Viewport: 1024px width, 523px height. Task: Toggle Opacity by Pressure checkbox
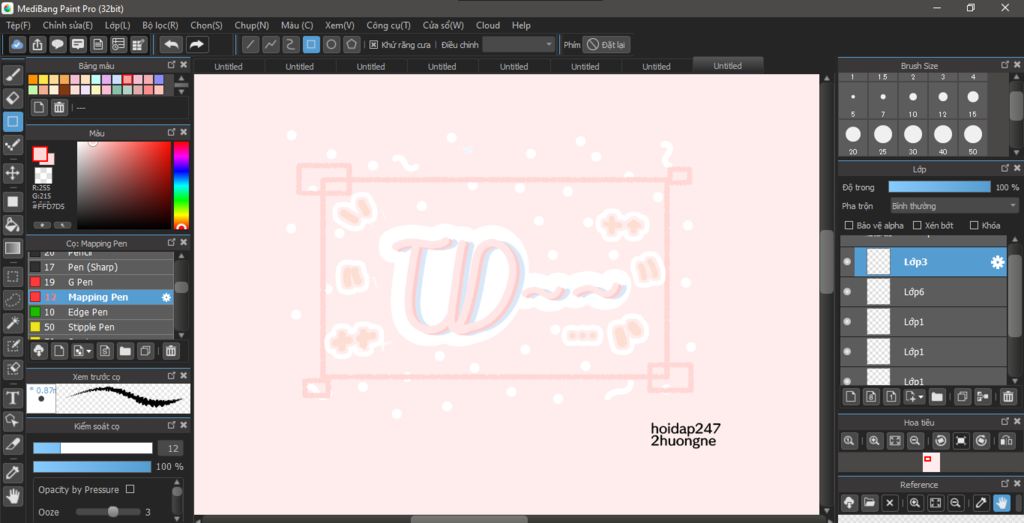click(x=130, y=489)
